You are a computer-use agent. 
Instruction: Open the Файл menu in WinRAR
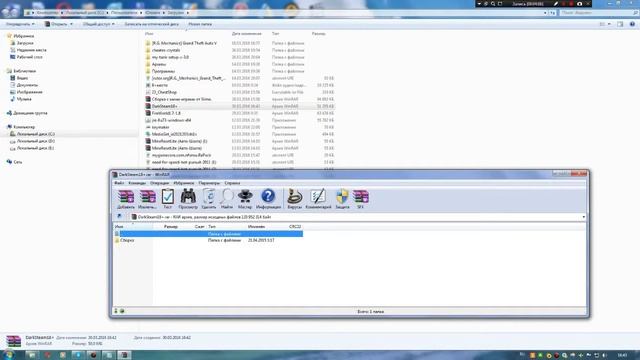[119, 183]
